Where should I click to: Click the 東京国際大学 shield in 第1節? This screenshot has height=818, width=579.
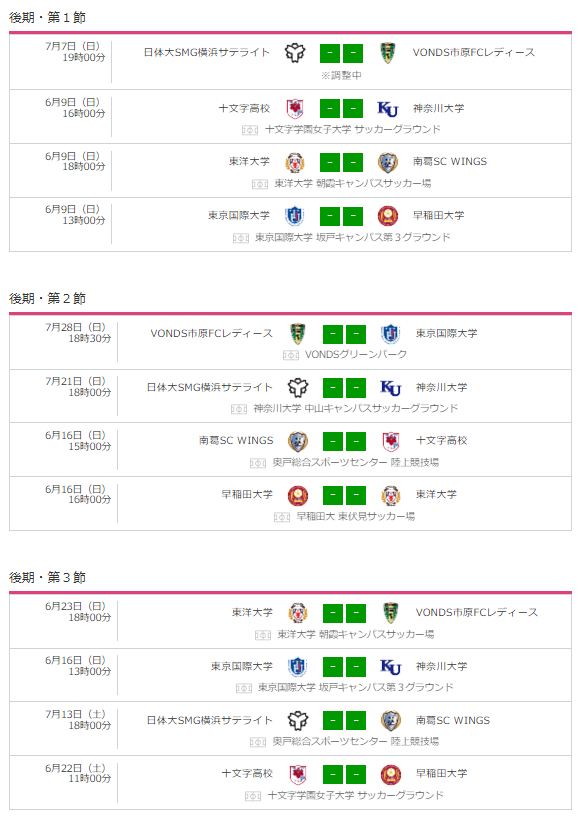tap(295, 216)
